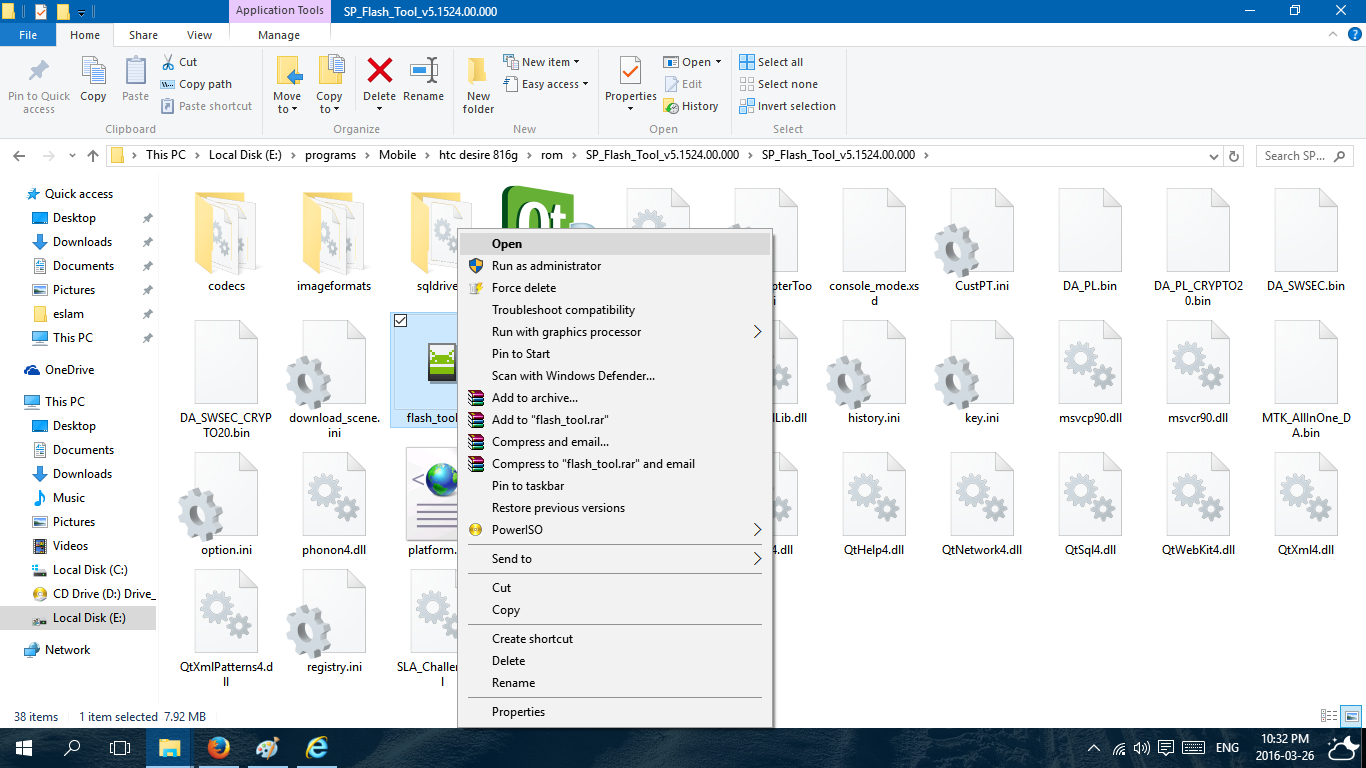Click the Windows Start button
This screenshot has height=768, width=1366.
click(x=23, y=748)
